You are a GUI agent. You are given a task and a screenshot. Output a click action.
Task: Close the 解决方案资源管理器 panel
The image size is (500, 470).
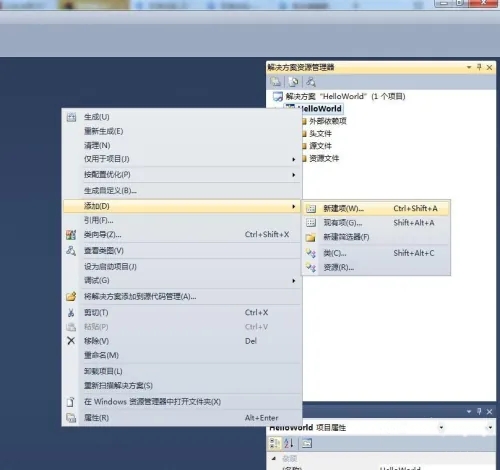[x=489, y=67]
